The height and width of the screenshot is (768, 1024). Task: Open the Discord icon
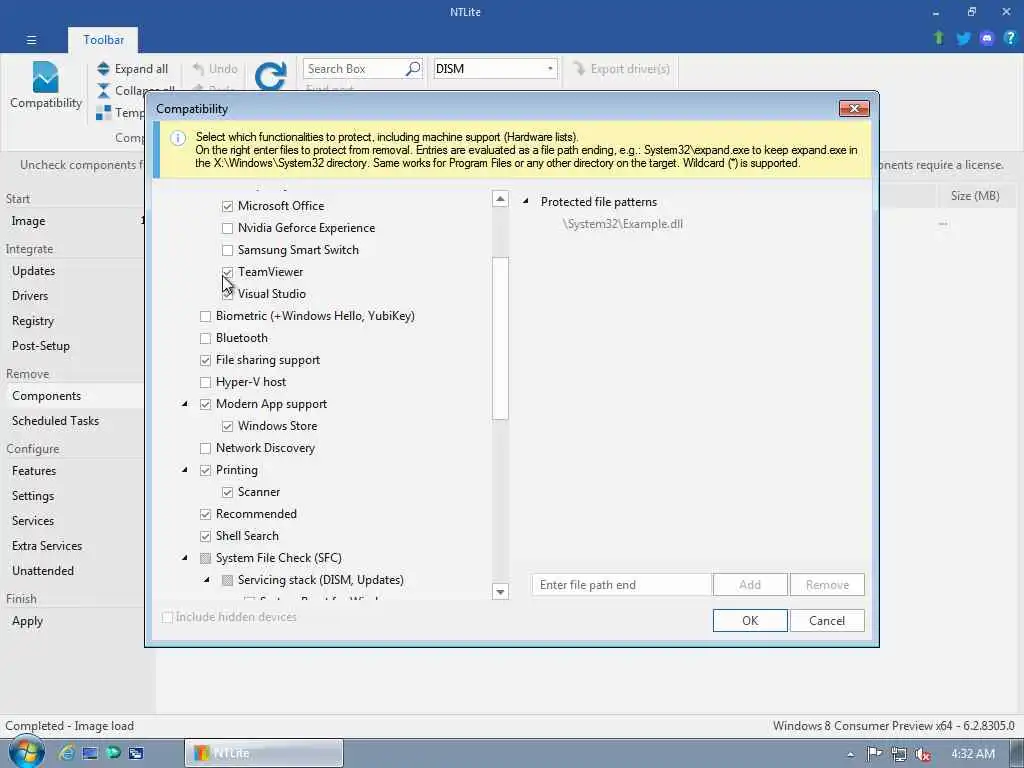(987, 38)
